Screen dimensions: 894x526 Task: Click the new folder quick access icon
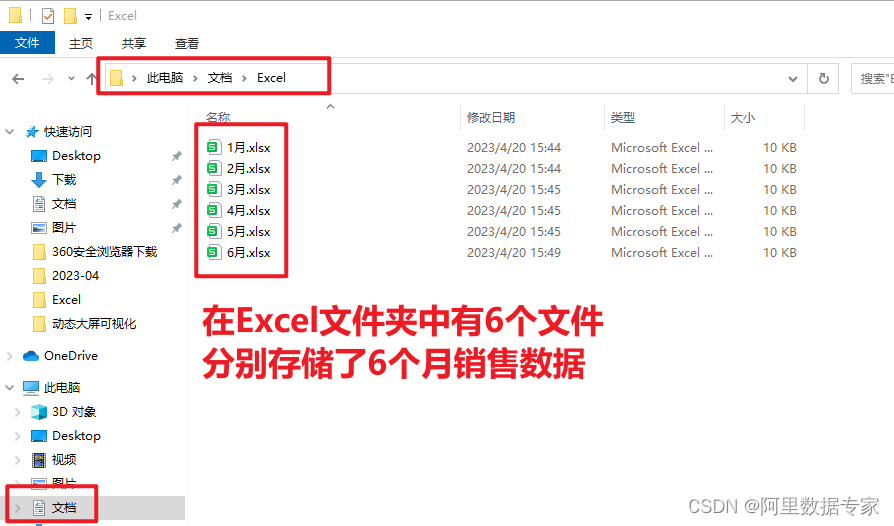[70, 16]
